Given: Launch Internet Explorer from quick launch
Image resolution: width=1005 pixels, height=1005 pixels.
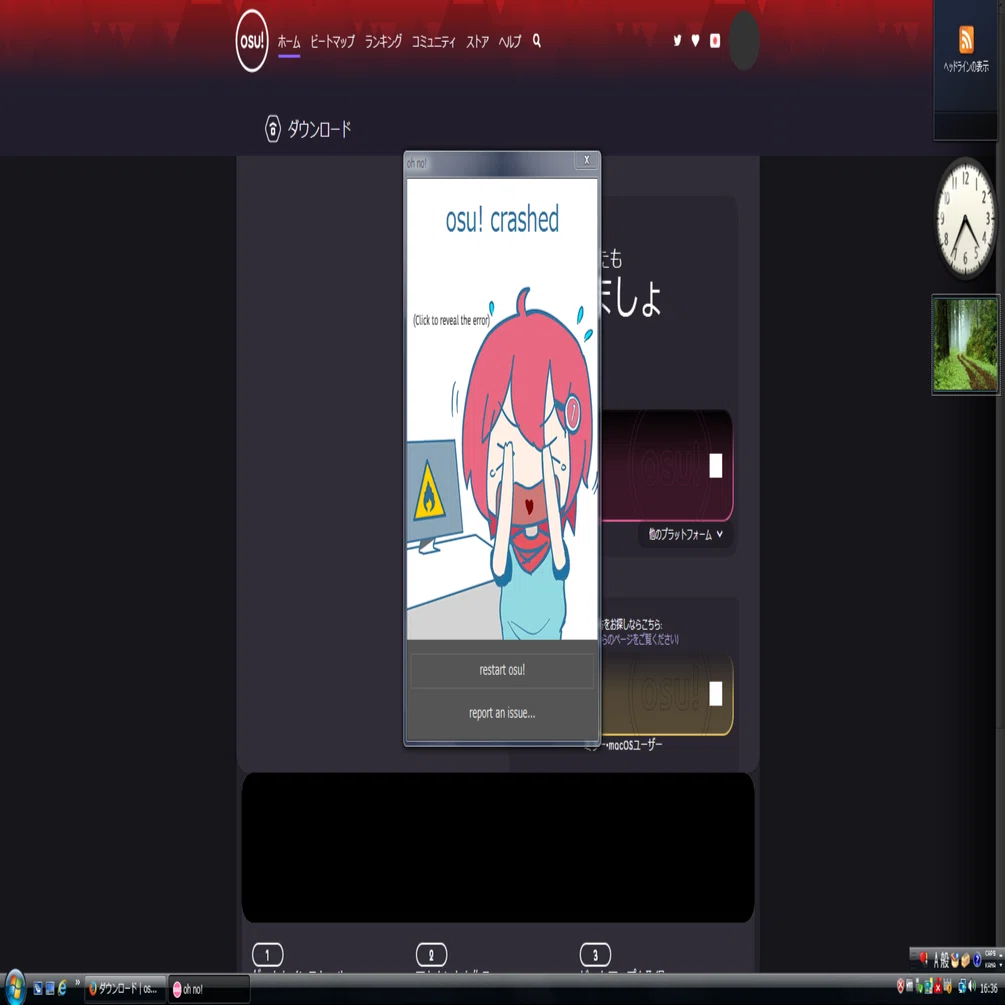Looking at the screenshot, I should pyautogui.click(x=62, y=988).
